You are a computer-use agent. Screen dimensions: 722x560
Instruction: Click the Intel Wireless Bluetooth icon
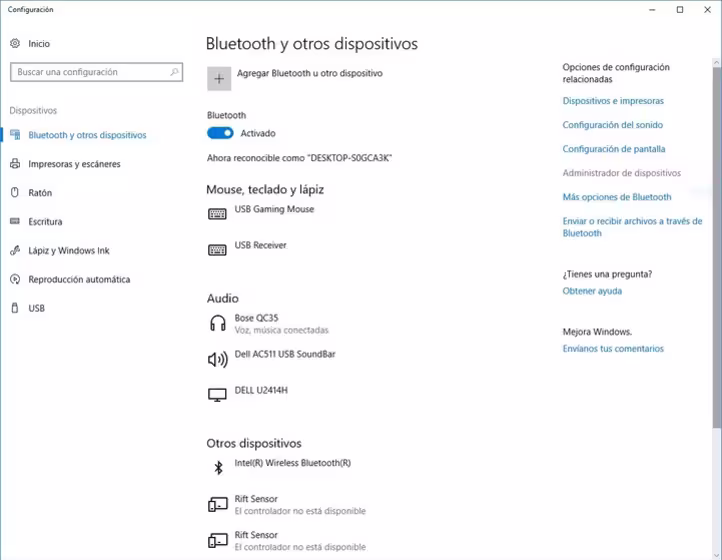click(x=218, y=468)
